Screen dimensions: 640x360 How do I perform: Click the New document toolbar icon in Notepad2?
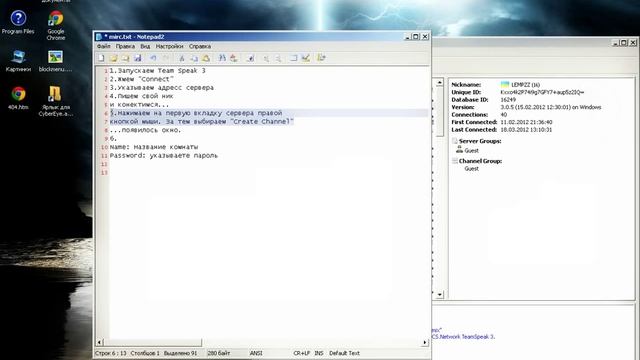(101, 58)
